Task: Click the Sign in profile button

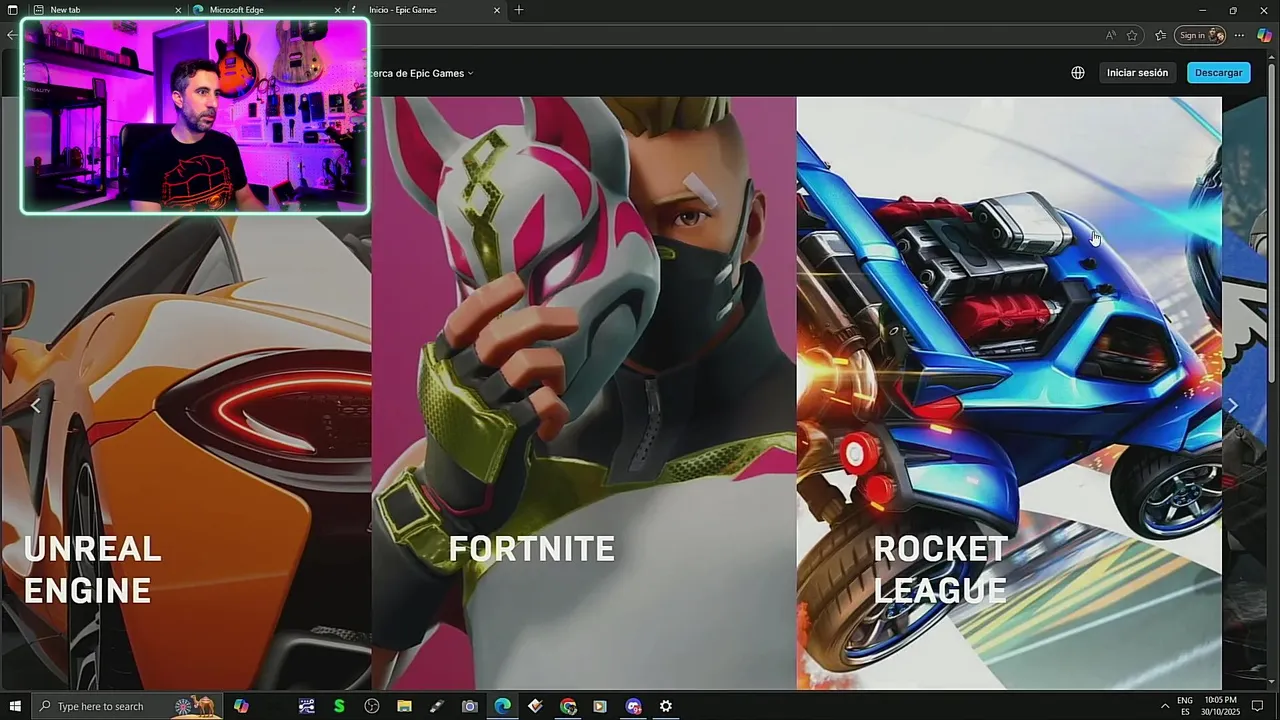Action: tap(1200, 35)
